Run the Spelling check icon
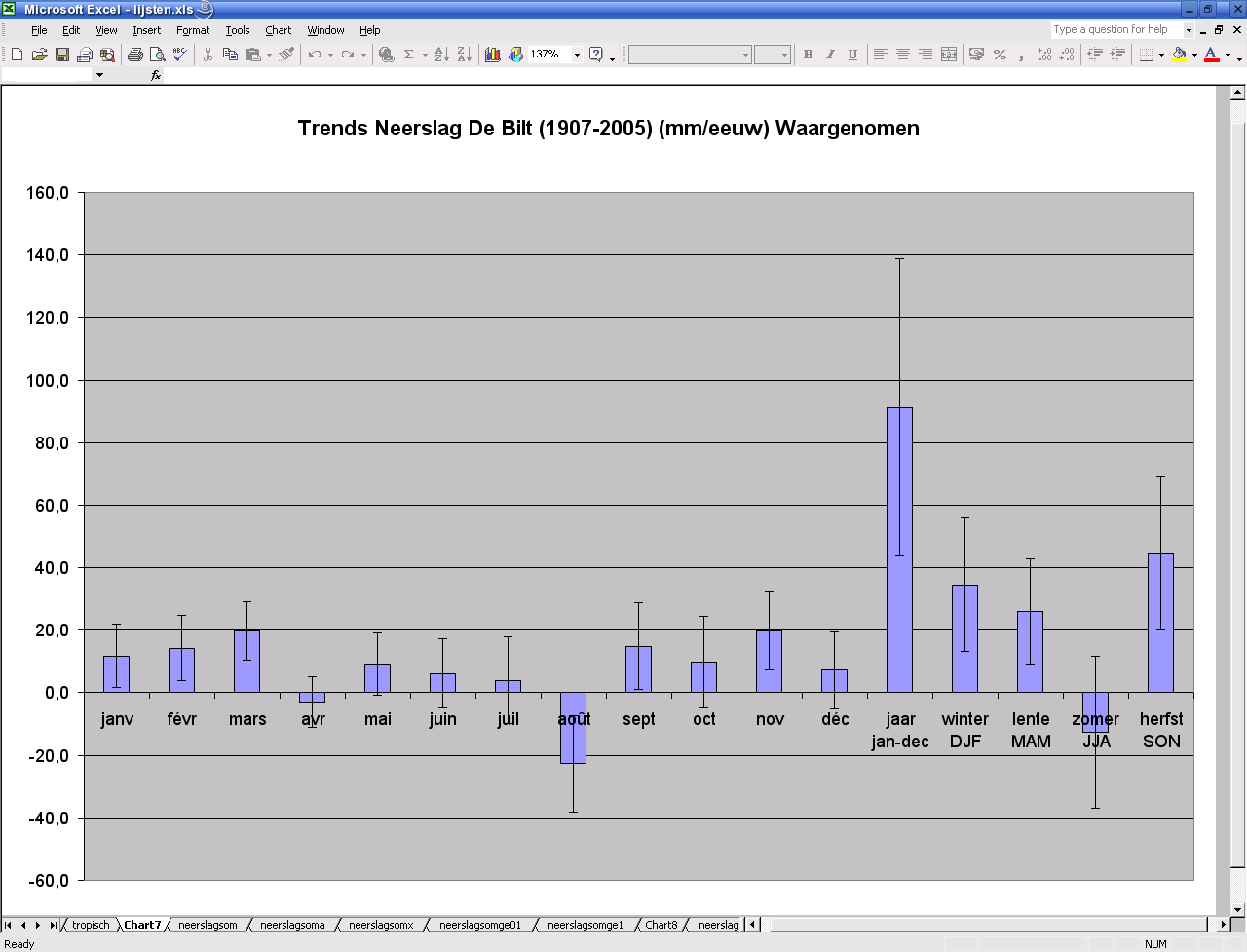The height and width of the screenshot is (952, 1247). [x=180, y=55]
